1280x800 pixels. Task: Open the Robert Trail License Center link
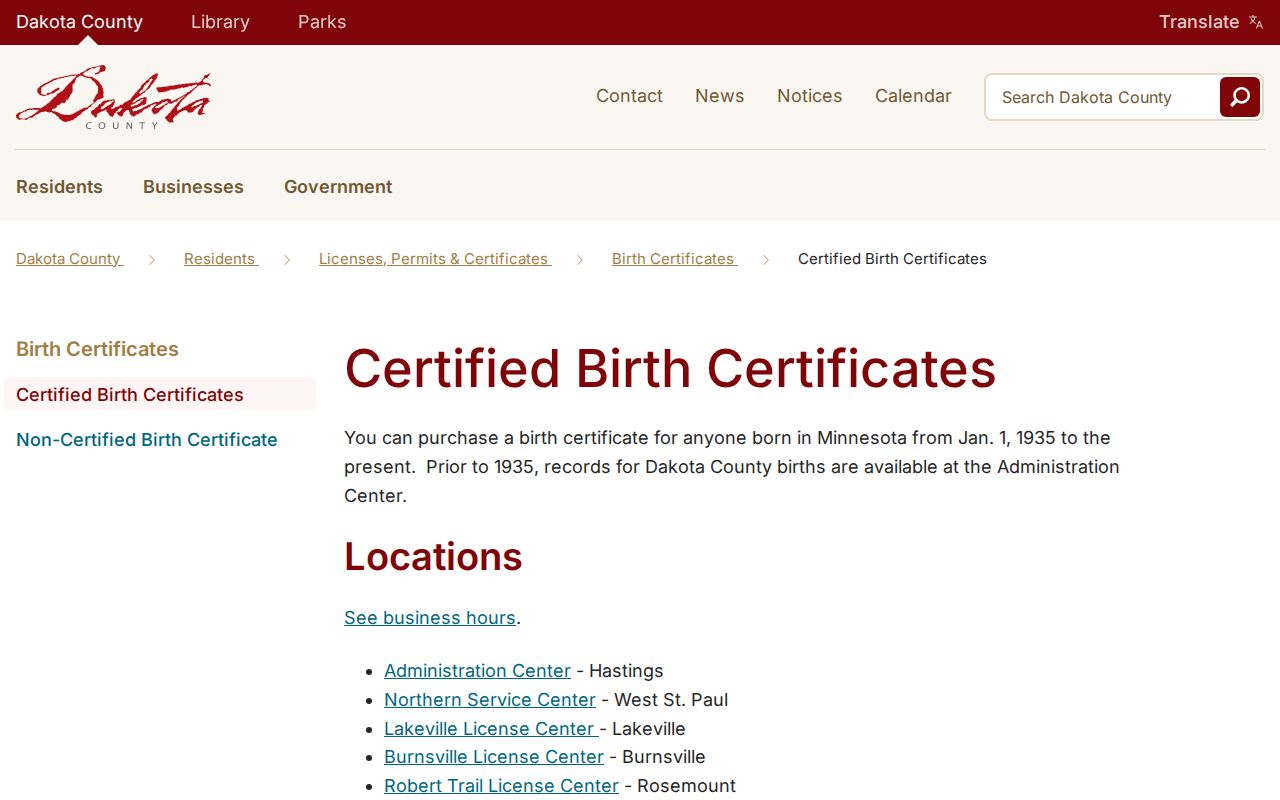(x=501, y=786)
